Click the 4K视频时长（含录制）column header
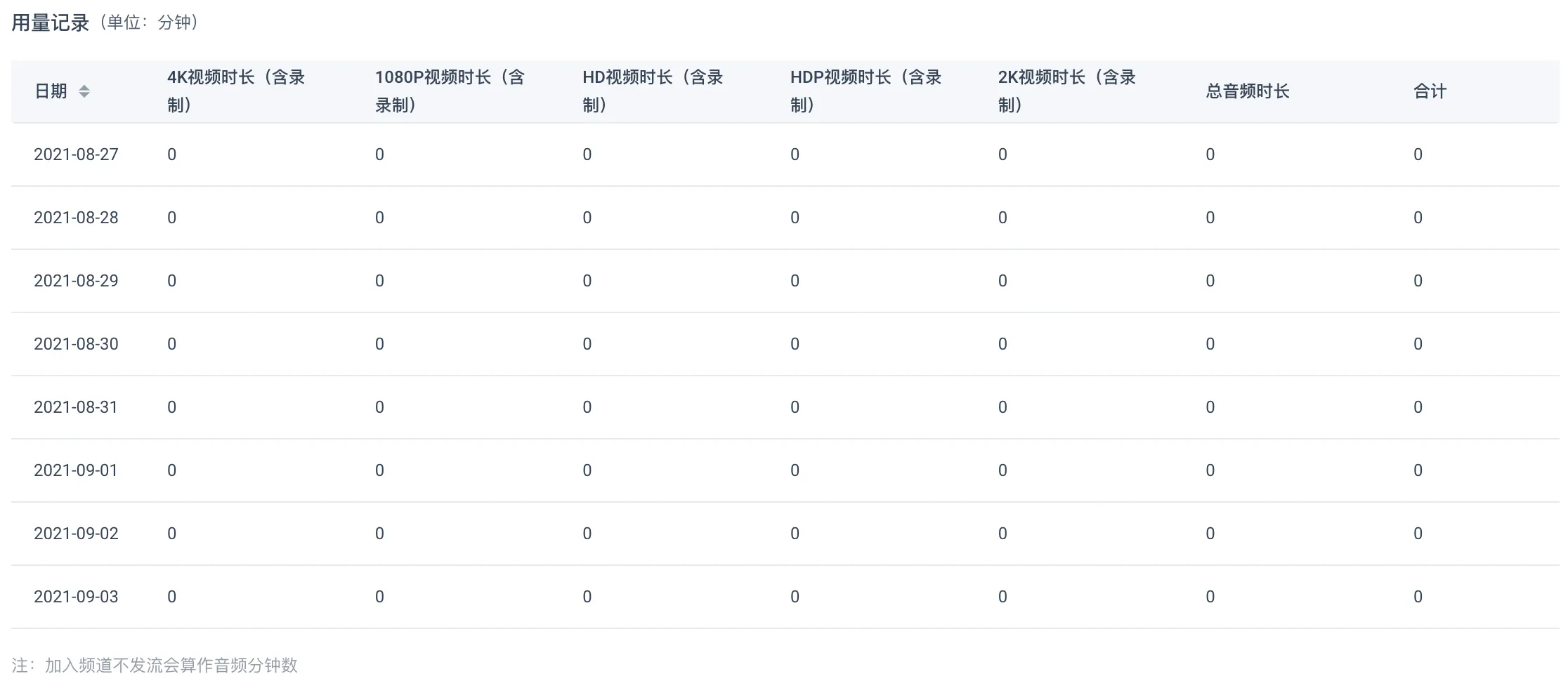Image resolution: width=1568 pixels, height=688 pixels. click(236, 91)
